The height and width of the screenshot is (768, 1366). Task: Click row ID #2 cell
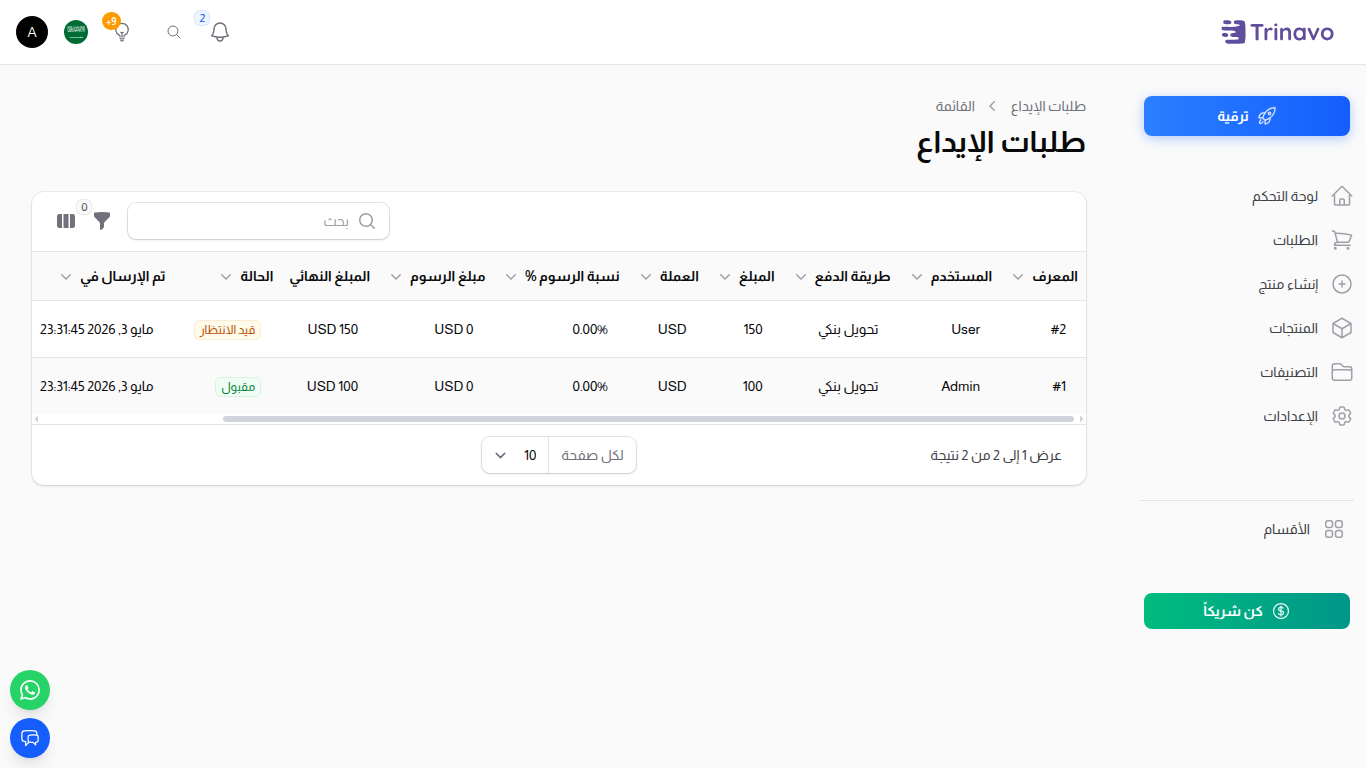pos(1058,329)
